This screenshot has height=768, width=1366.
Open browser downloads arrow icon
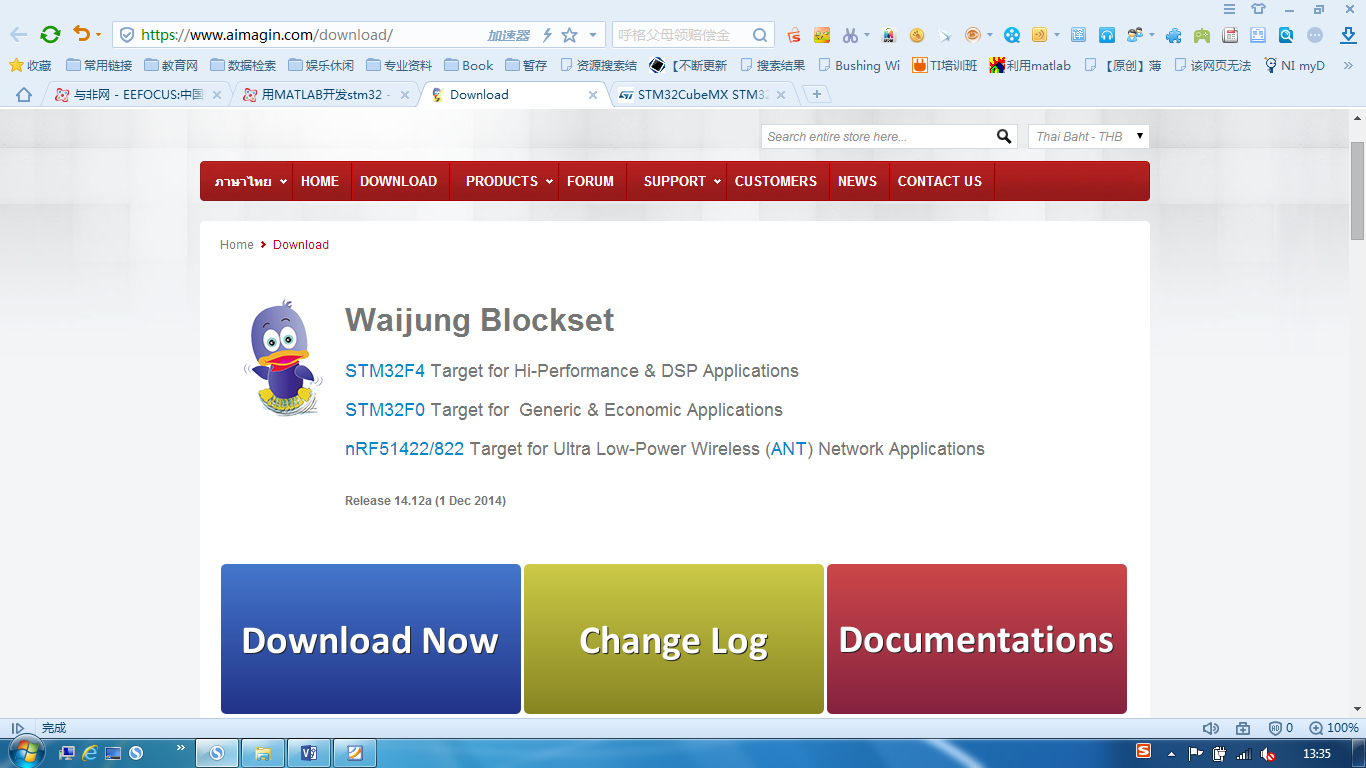pos(1347,35)
